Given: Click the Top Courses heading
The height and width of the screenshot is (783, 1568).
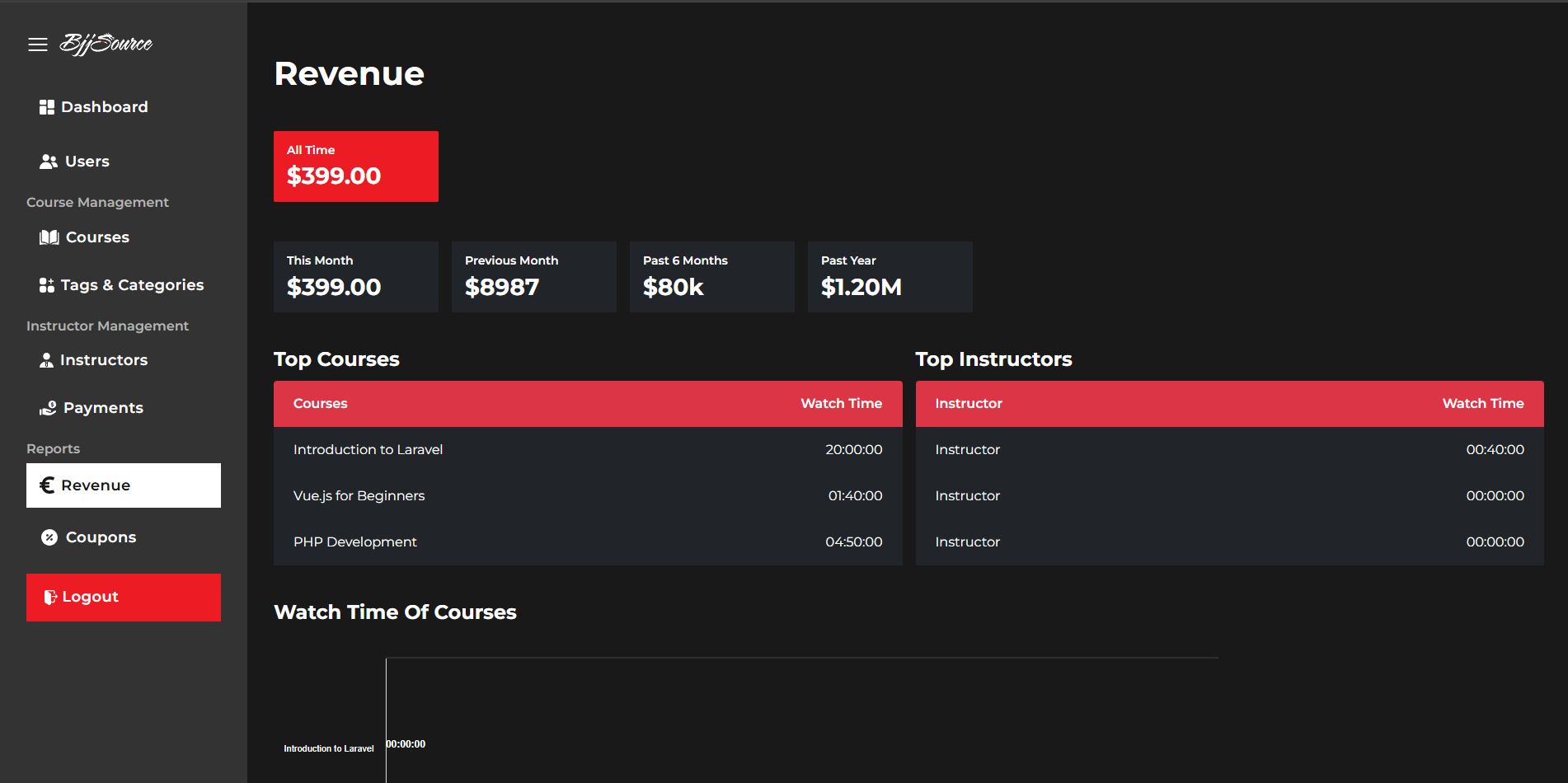Looking at the screenshot, I should click(336, 359).
